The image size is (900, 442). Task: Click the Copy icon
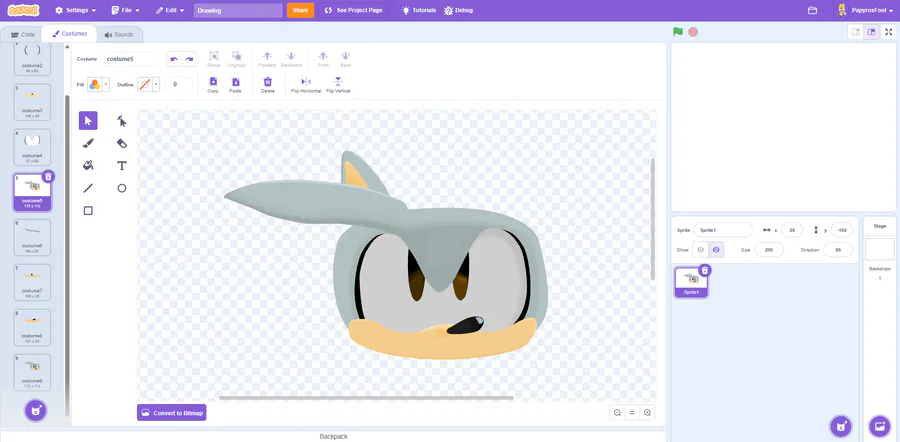pyautogui.click(x=213, y=84)
